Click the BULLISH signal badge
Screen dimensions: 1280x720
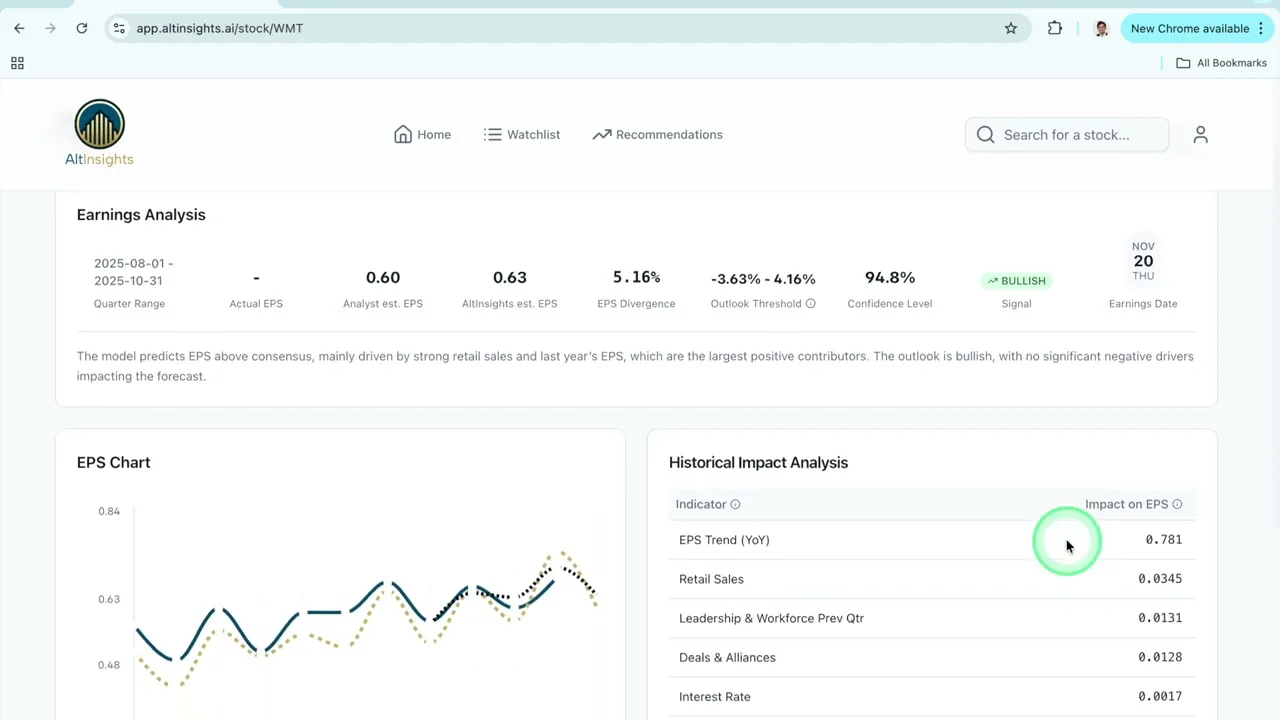(x=1016, y=281)
